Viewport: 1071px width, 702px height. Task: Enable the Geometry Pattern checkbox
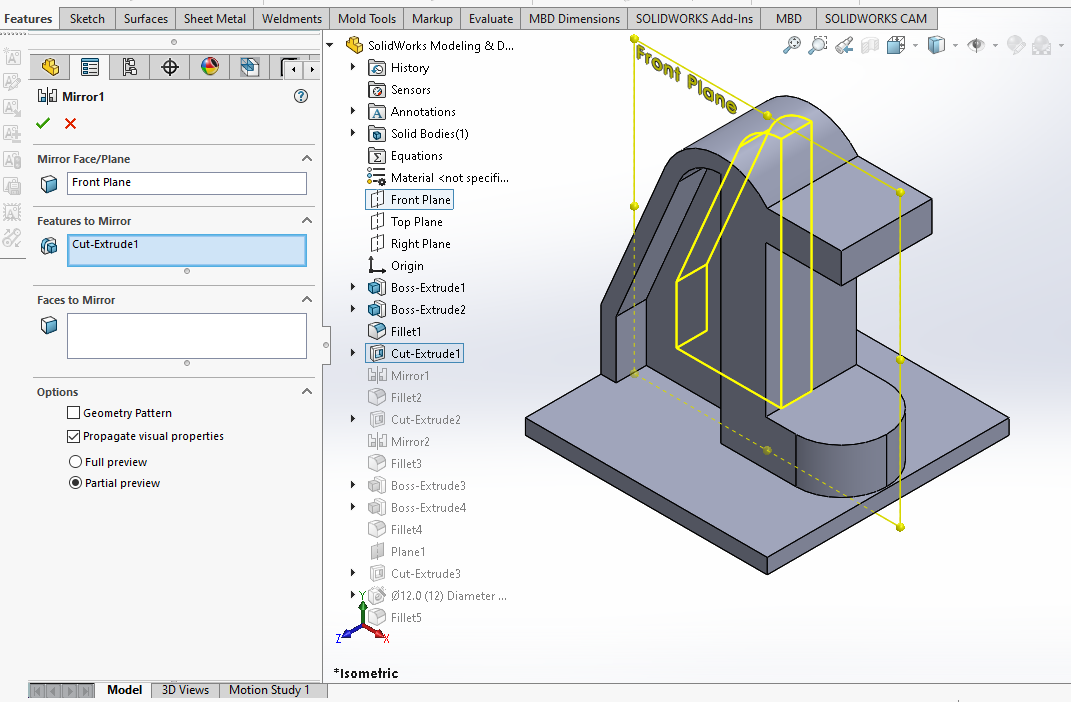click(73, 413)
